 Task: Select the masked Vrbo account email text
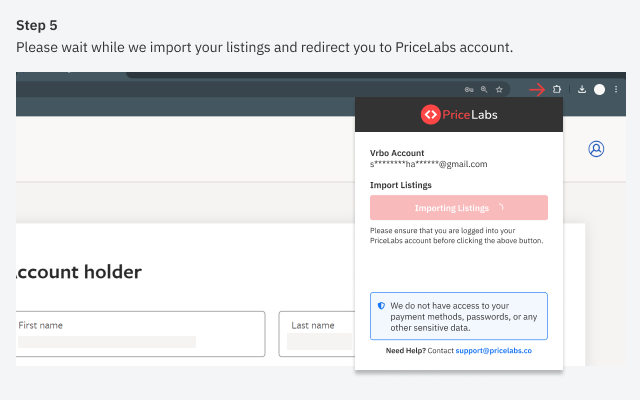(x=429, y=164)
